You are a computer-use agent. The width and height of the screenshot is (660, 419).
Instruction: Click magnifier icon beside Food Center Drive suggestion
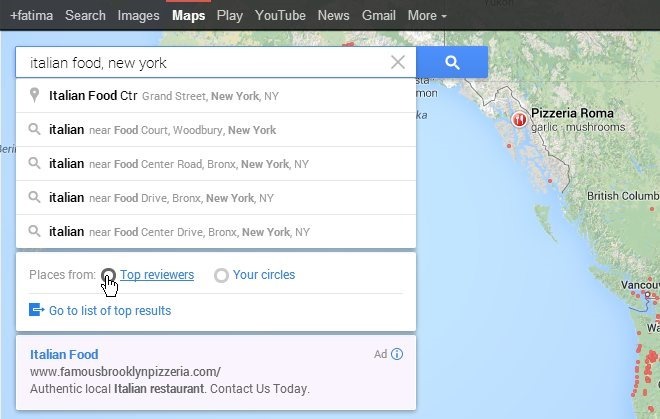(35, 231)
